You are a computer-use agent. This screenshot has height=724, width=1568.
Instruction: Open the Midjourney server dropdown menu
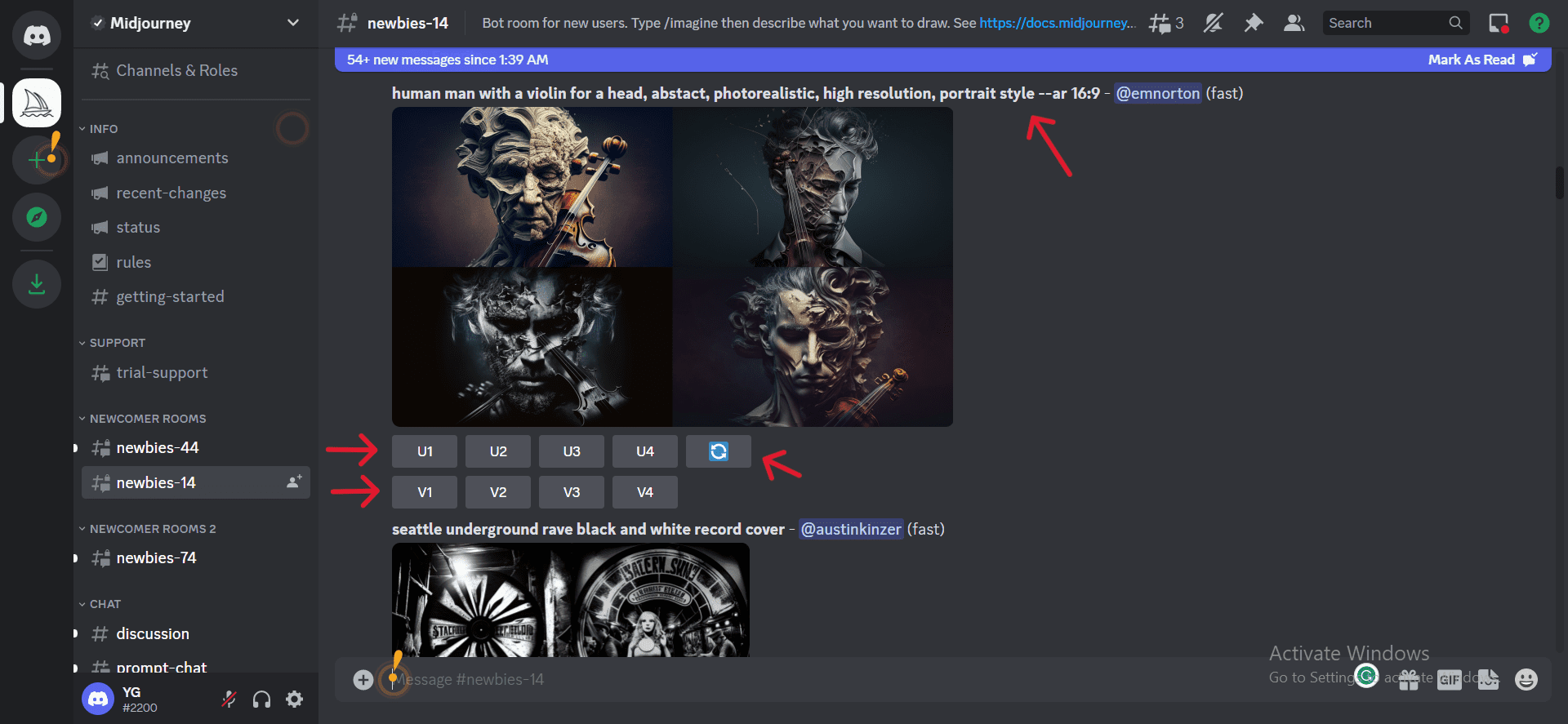[x=293, y=23]
